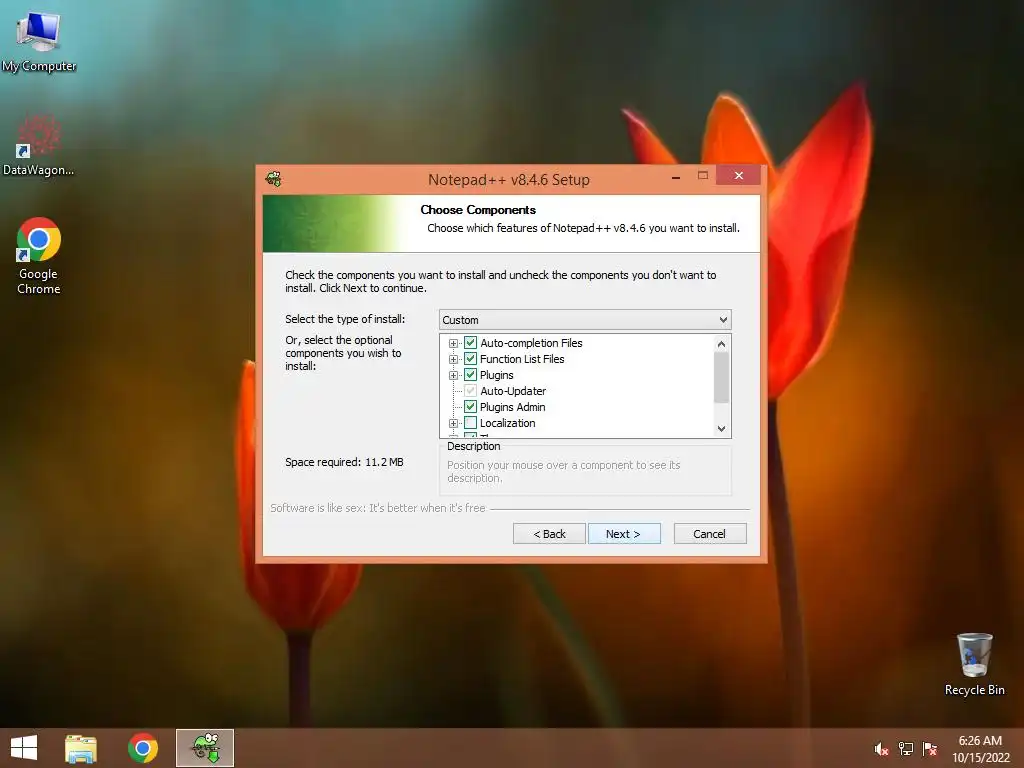
Task: Open the network tray icon
Action: pyautogui.click(x=906, y=749)
